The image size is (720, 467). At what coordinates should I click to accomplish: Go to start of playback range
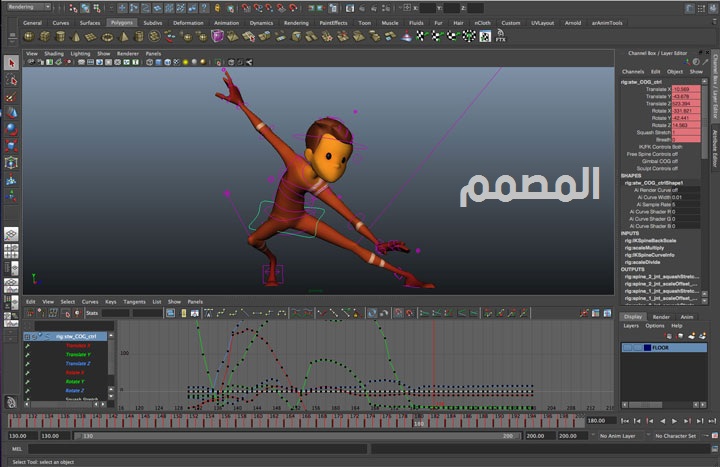624,421
